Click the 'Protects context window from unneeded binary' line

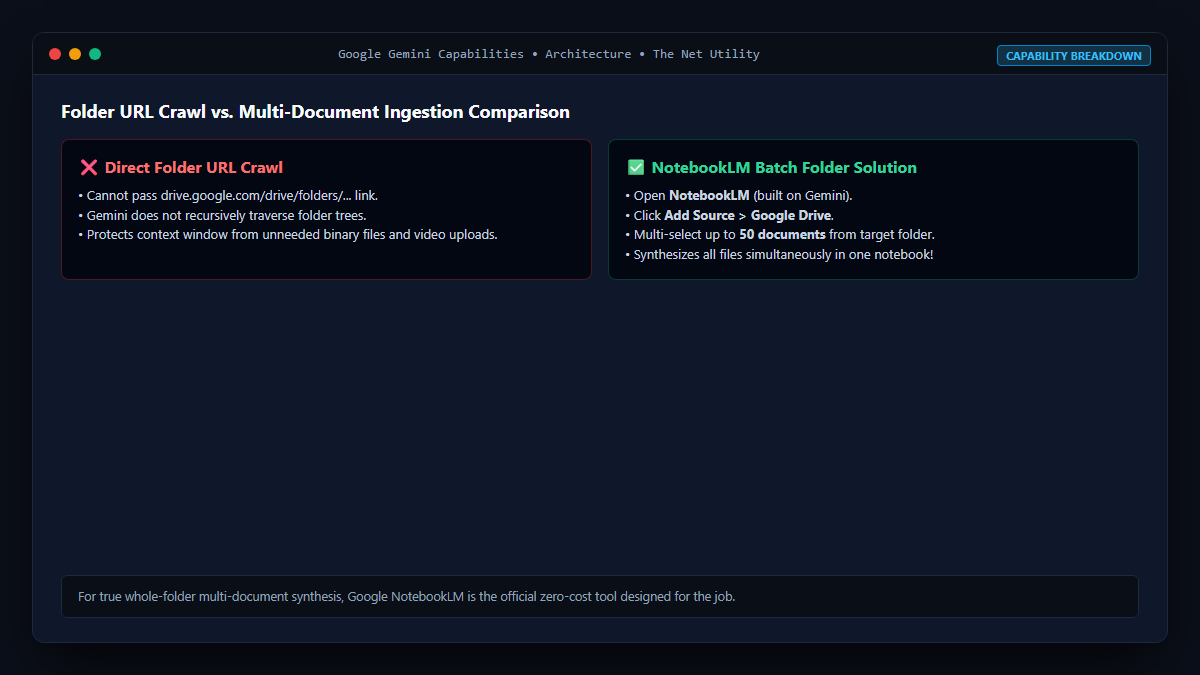coord(288,235)
